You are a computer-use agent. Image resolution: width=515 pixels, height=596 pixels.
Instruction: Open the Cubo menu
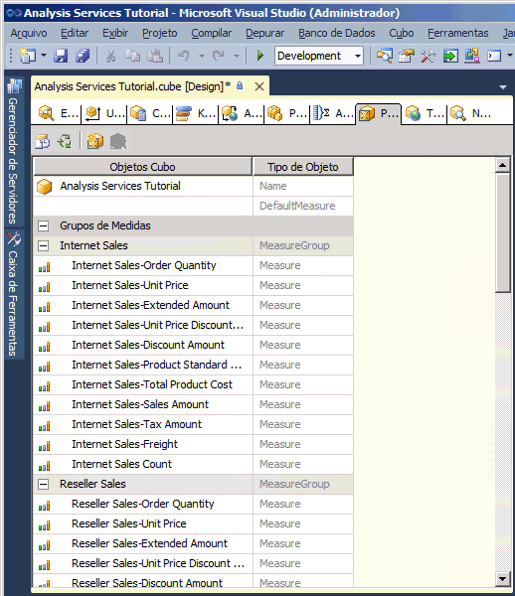point(401,33)
